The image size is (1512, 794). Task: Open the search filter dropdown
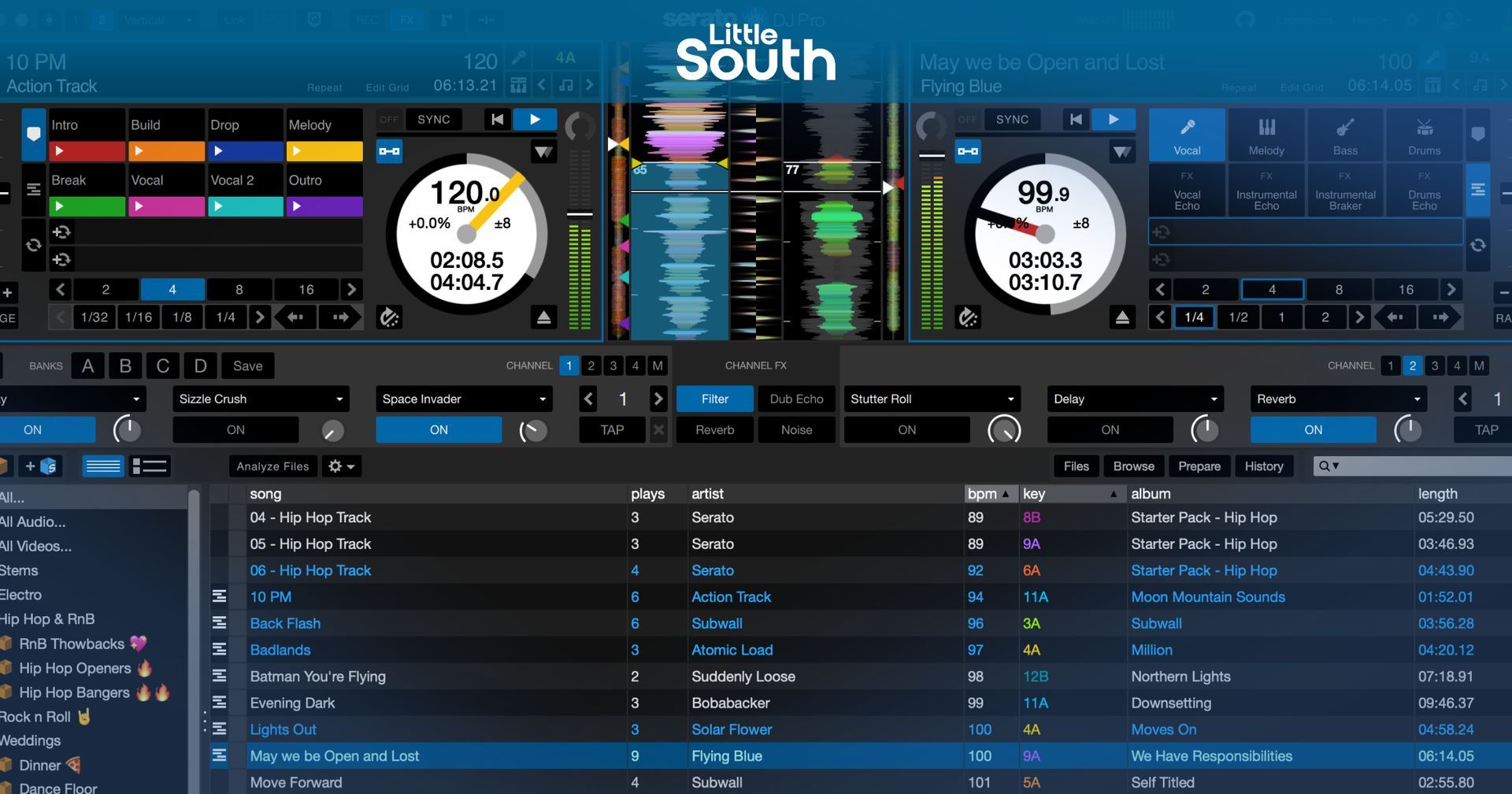[1329, 466]
